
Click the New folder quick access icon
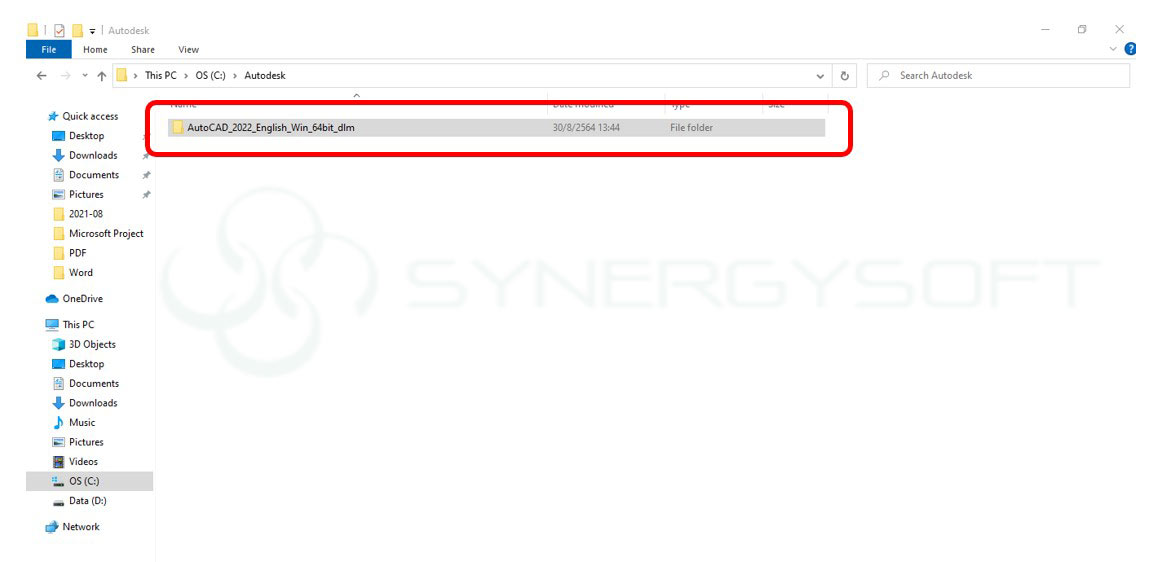(x=77, y=30)
